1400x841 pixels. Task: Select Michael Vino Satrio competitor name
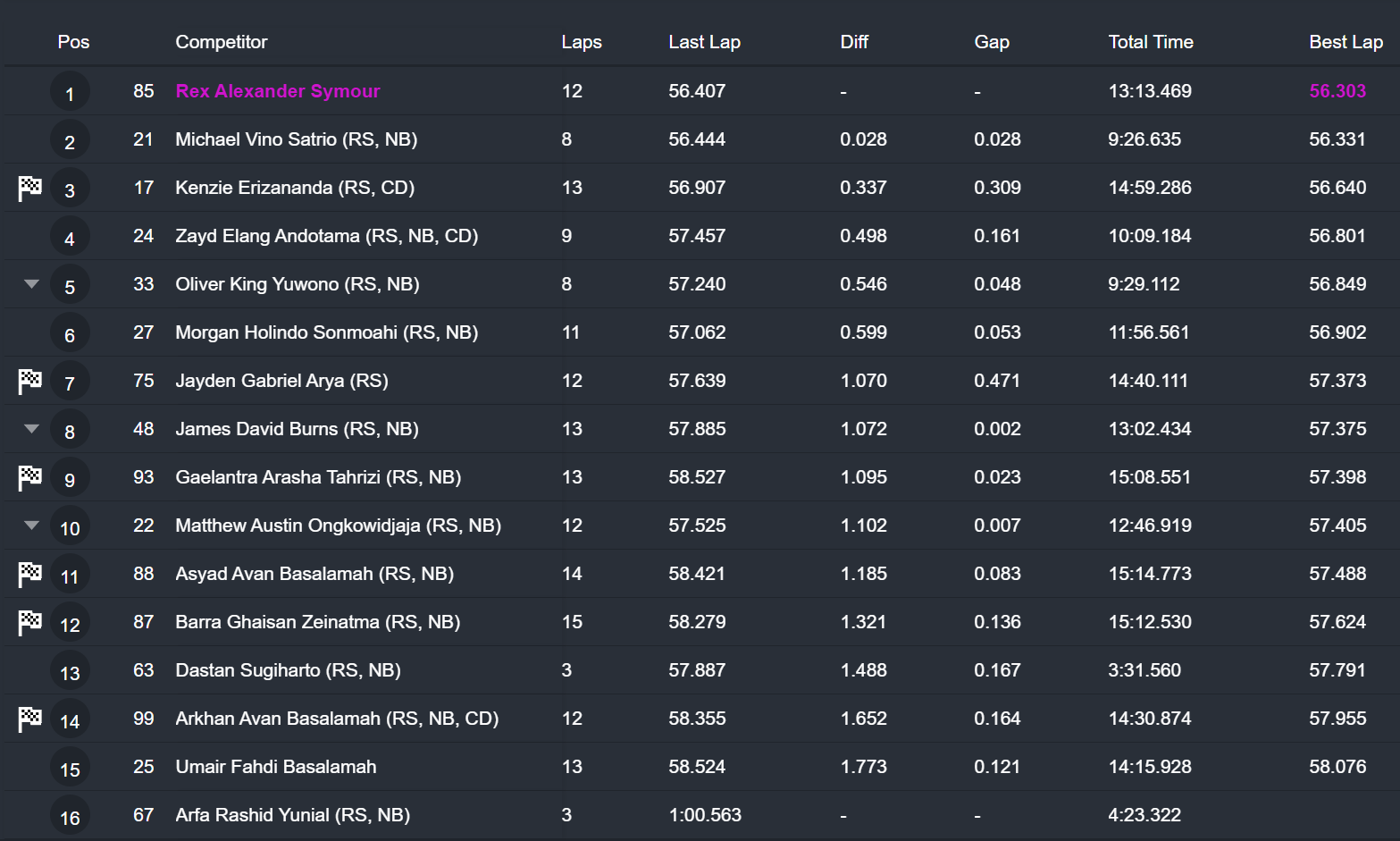click(x=296, y=139)
